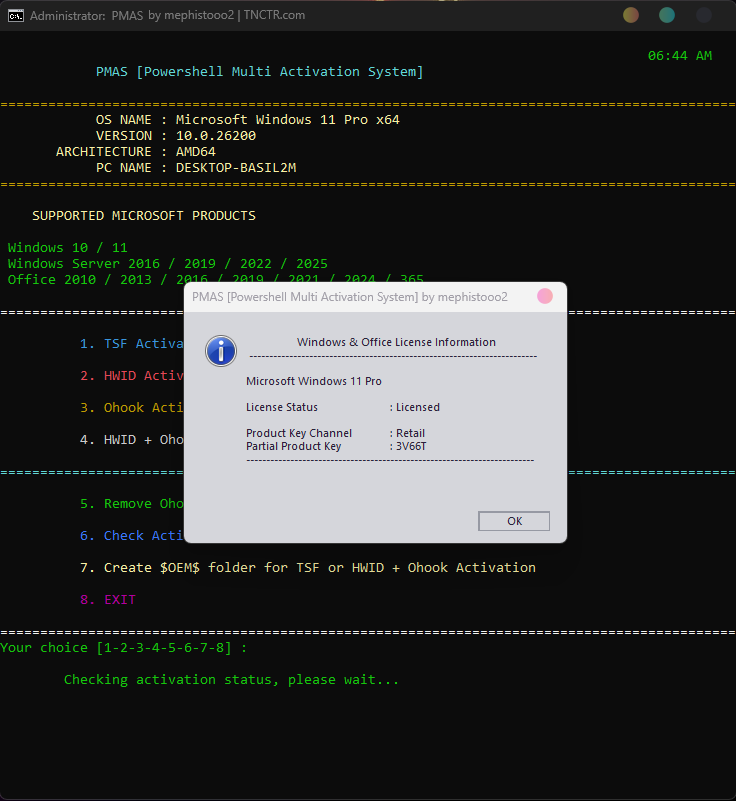The height and width of the screenshot is (801, 736).
Task: Click the ARCHITECTURE AMD64 line
Action: coord(136,152)
